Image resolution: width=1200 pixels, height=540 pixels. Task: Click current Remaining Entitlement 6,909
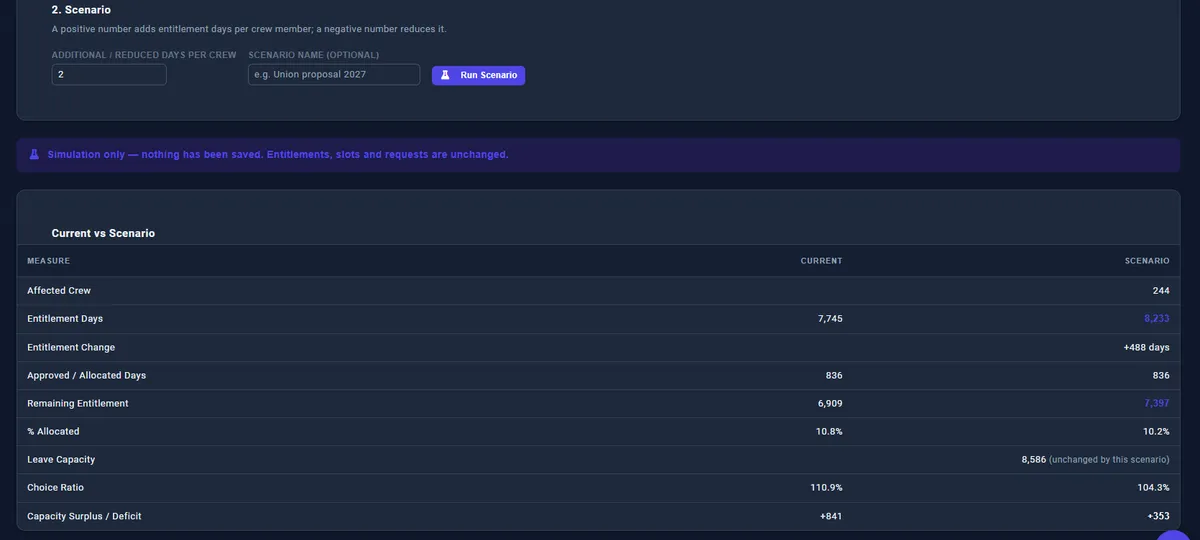[x=830, y=403]
